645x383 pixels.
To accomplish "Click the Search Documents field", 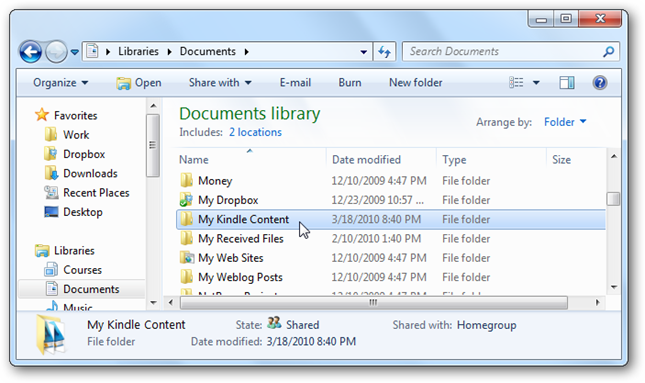I will (510, 51).
